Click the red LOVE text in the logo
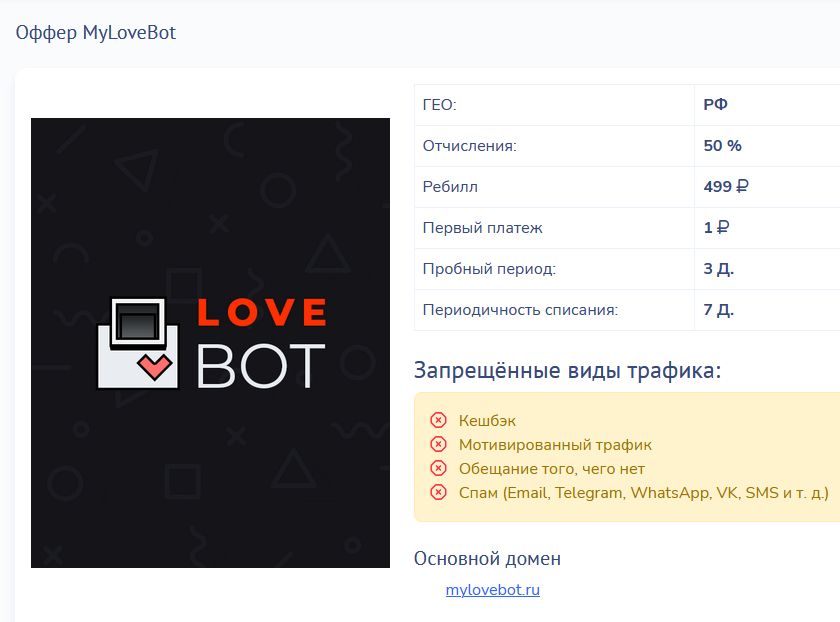This screenshot has height=622, width=840. (x=261, y=312)
